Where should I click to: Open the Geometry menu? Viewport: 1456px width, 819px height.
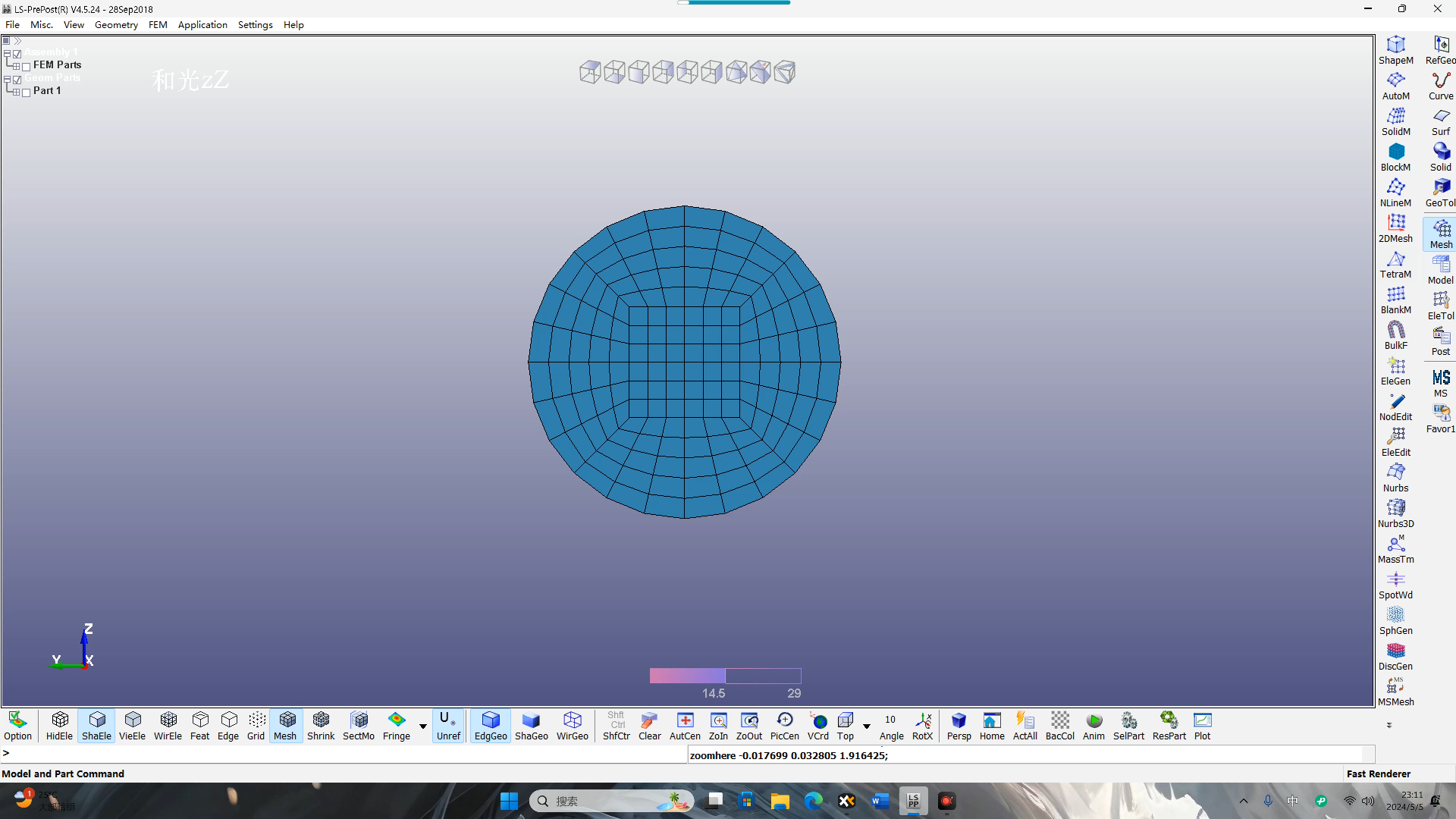click(x=116, y=25)
